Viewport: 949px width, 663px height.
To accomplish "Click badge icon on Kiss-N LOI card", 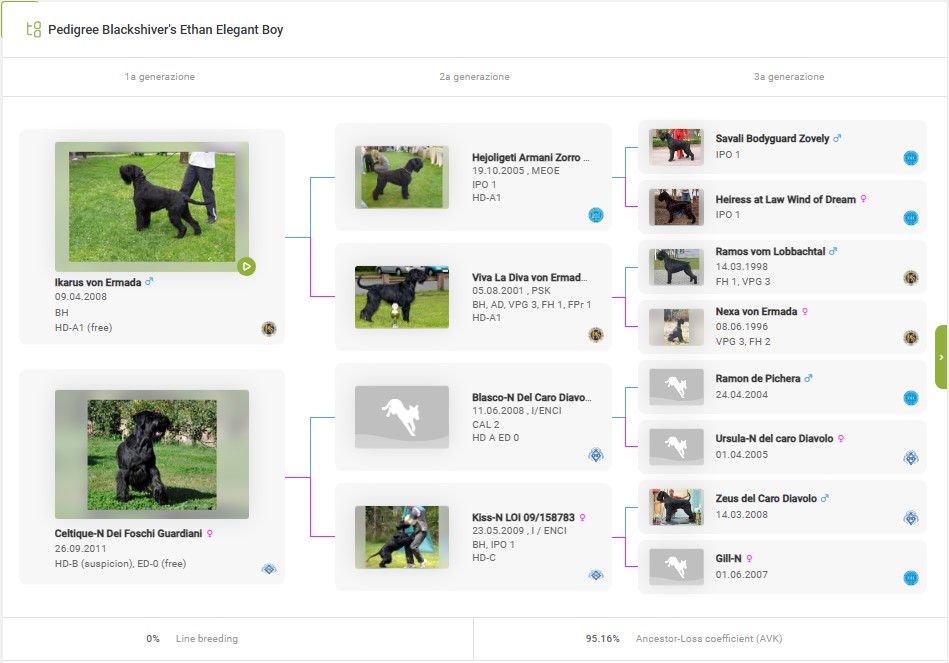I will tap(596, 575).
